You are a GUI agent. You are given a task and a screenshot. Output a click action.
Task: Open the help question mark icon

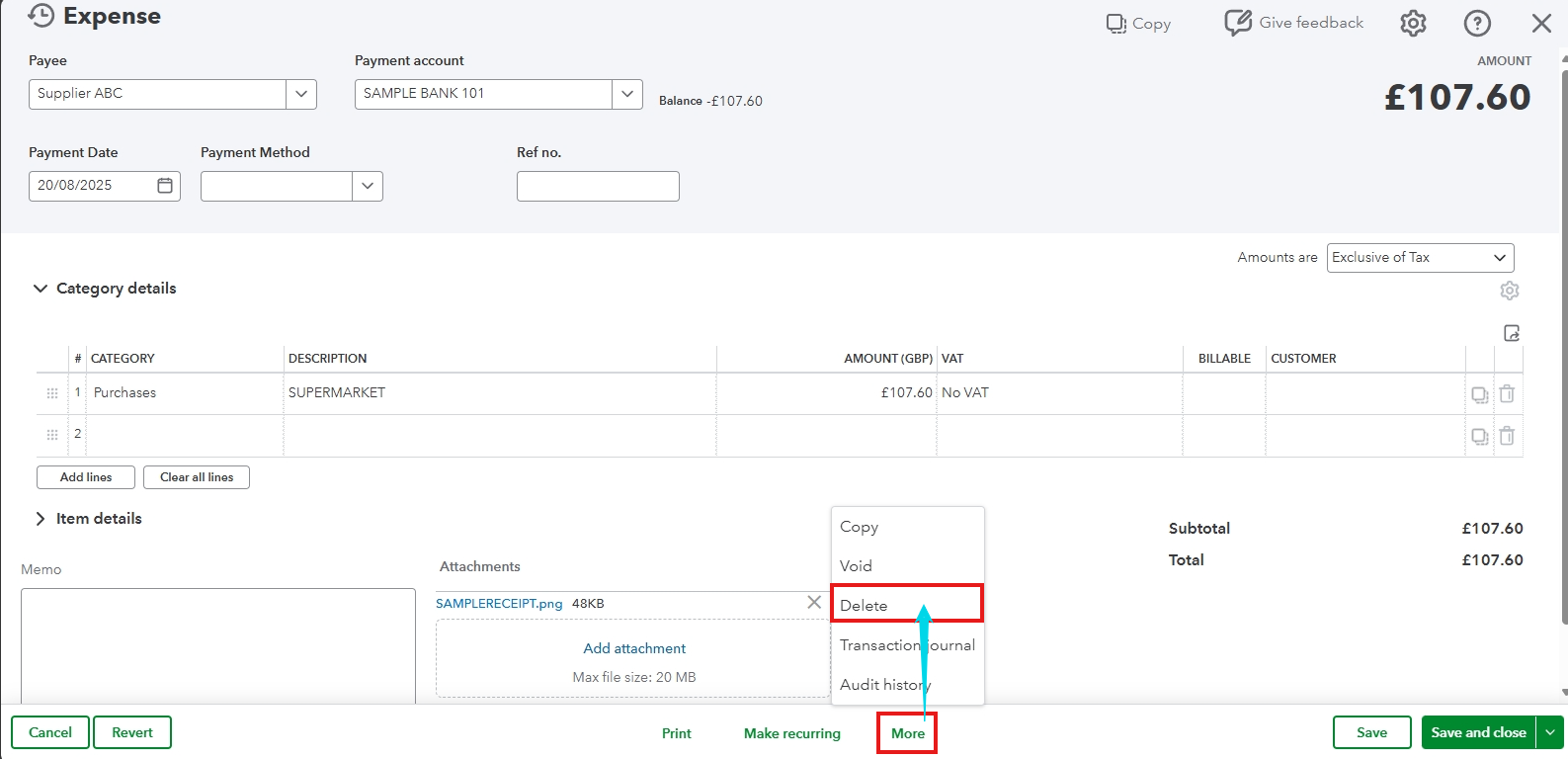tap(1477, 24)
